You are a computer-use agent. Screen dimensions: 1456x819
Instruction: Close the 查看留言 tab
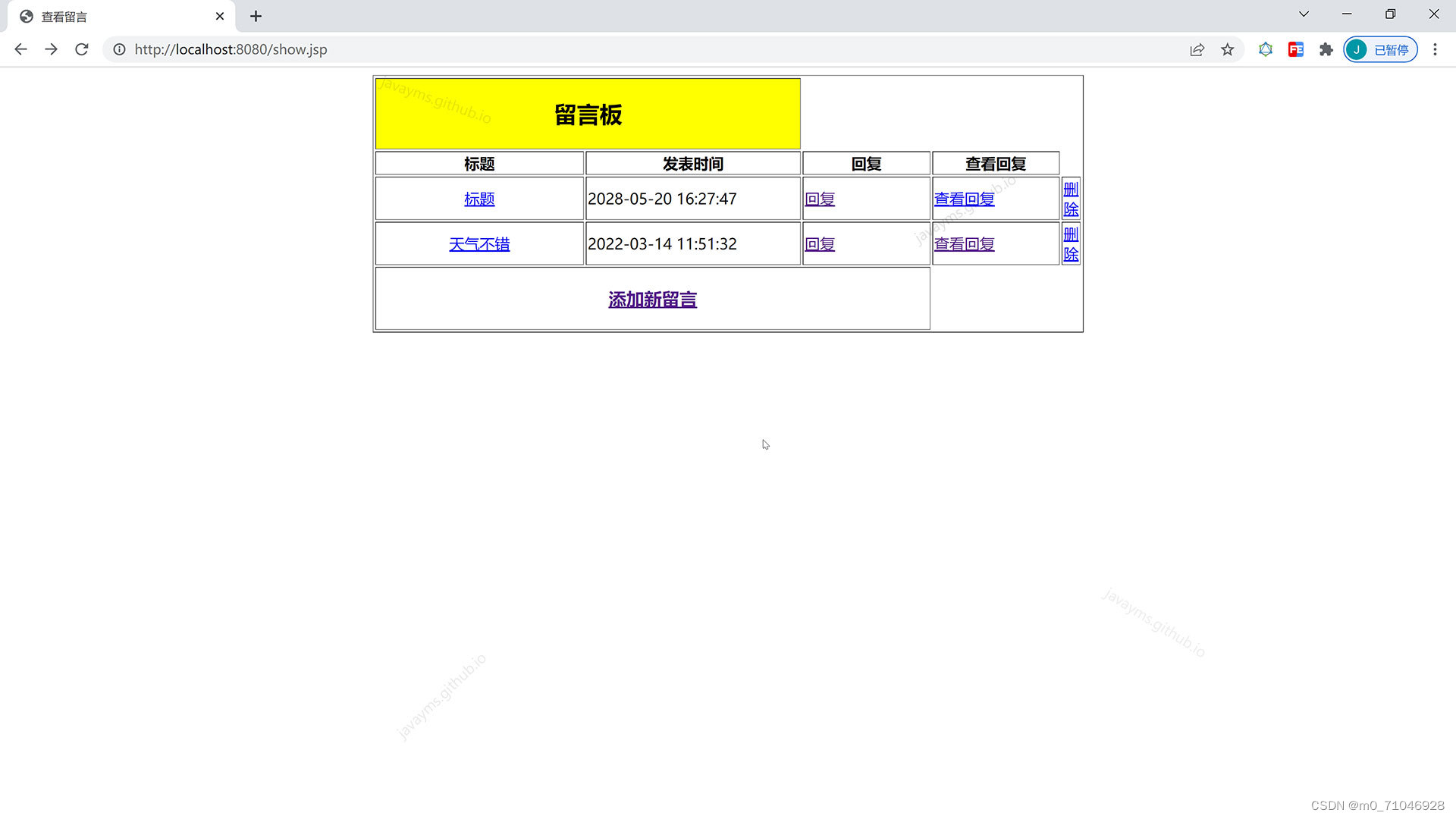coord(220,16)
